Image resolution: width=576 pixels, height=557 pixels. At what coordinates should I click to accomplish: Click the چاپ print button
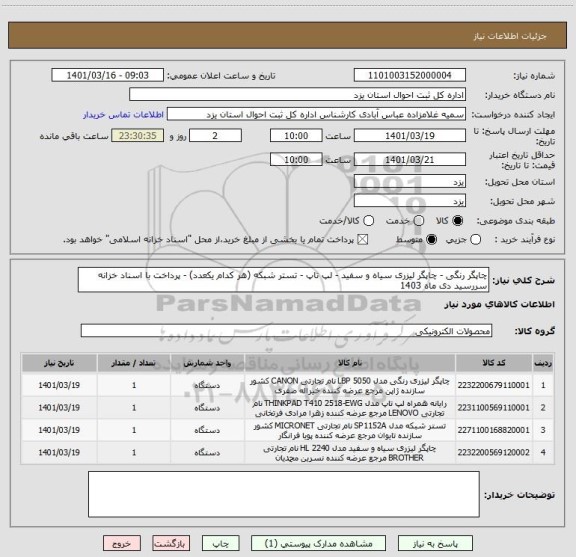(221, 543)
